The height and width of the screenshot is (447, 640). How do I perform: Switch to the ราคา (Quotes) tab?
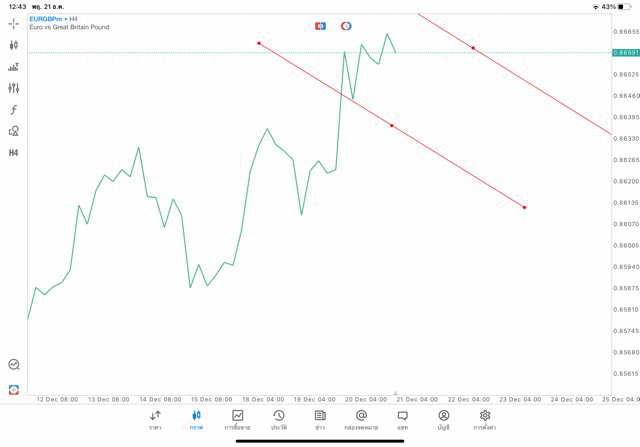pyautogui.click(x=155, y=419)
